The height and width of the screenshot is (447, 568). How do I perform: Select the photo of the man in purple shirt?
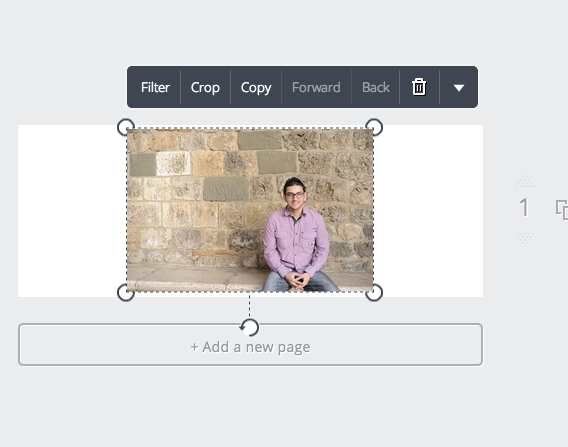[250, 210]
